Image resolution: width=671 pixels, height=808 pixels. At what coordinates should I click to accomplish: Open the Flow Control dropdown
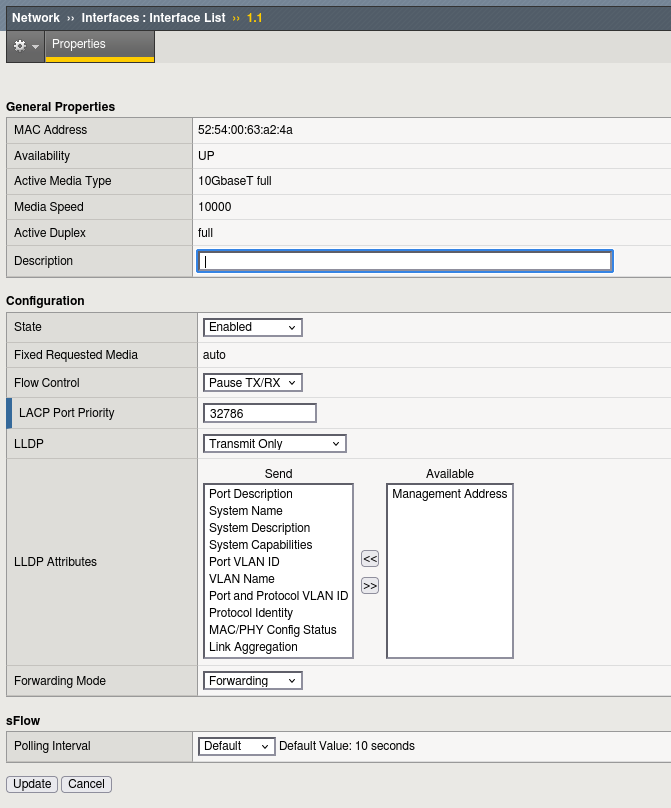click(252, 381)
